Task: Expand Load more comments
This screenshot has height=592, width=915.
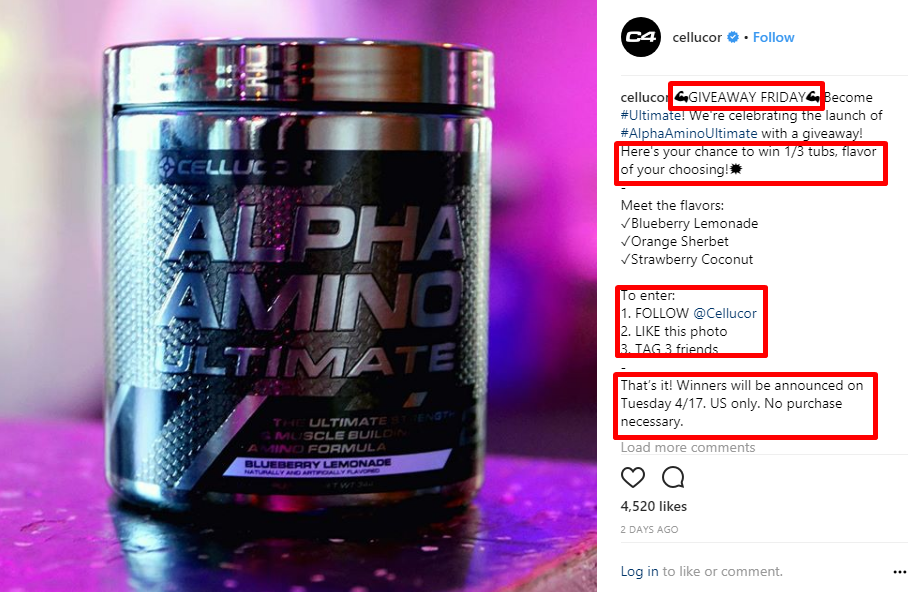Action: pos(687,448)
